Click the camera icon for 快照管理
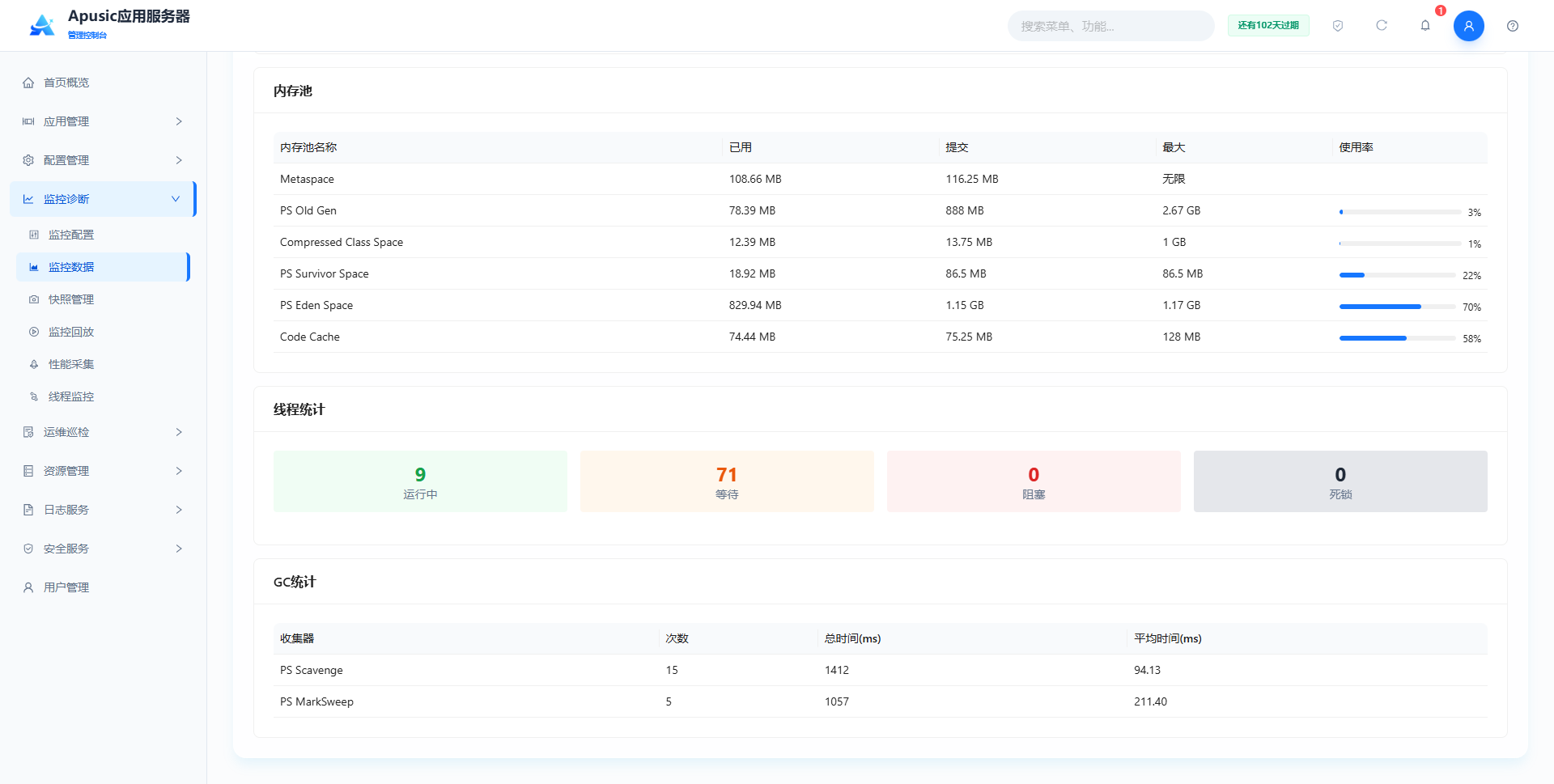The width and height of the screenshot is (1554, 784). click(34, 299)
